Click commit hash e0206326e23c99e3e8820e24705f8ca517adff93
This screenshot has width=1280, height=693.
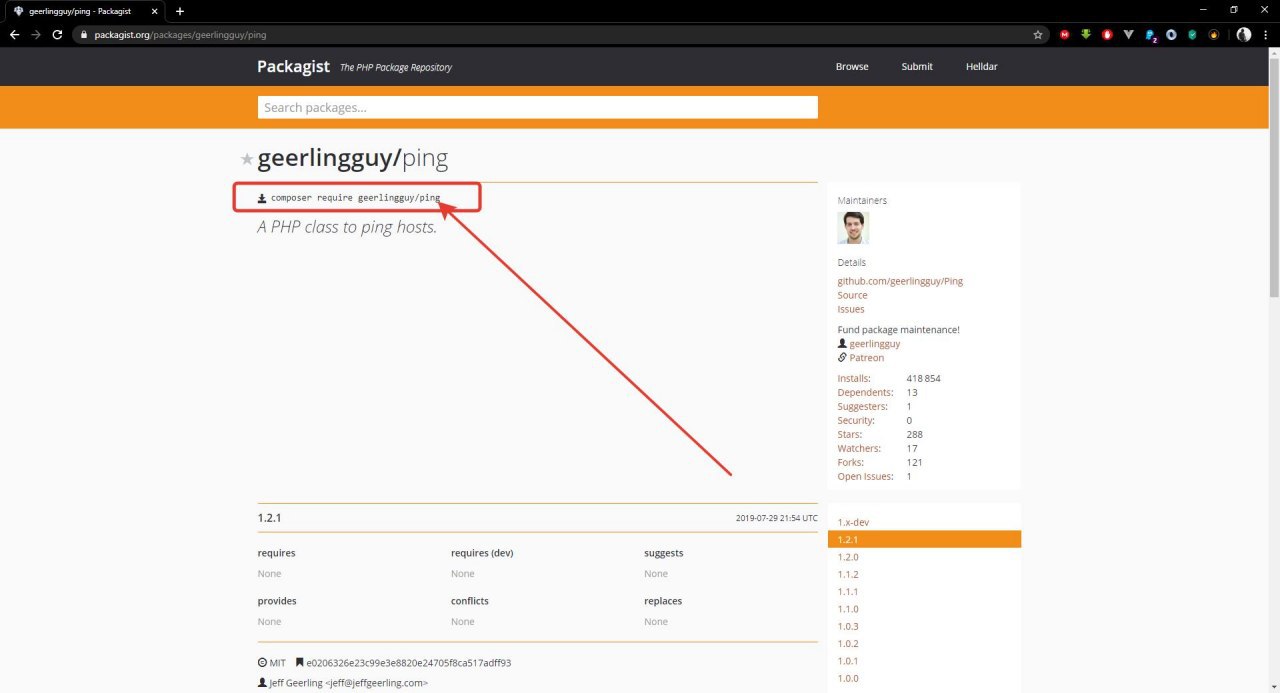(x=408, y=663)
